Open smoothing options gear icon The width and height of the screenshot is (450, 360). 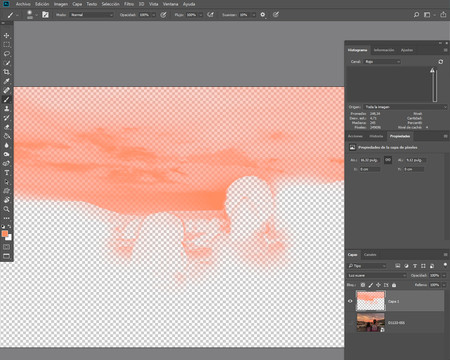point(263,15)
